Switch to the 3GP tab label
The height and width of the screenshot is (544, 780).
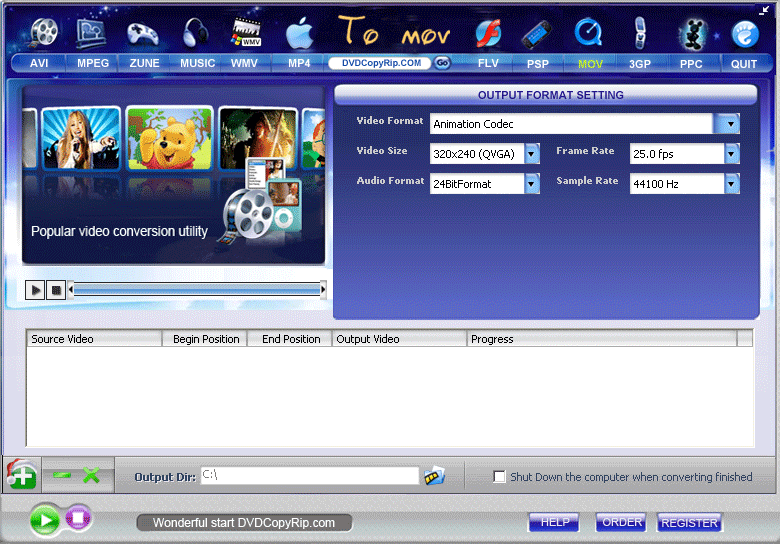pos(640,64)
